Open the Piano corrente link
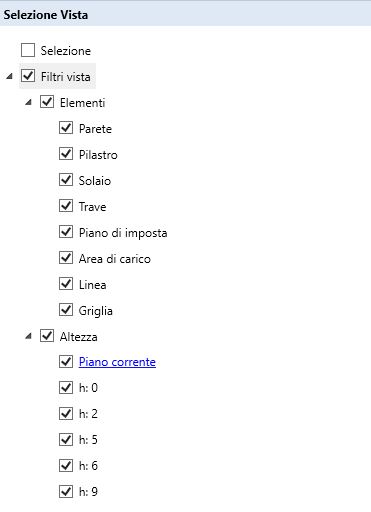Image resolution: width=371 pixels, height=512 pixels. pyautogui.click(x=117, y=362)
